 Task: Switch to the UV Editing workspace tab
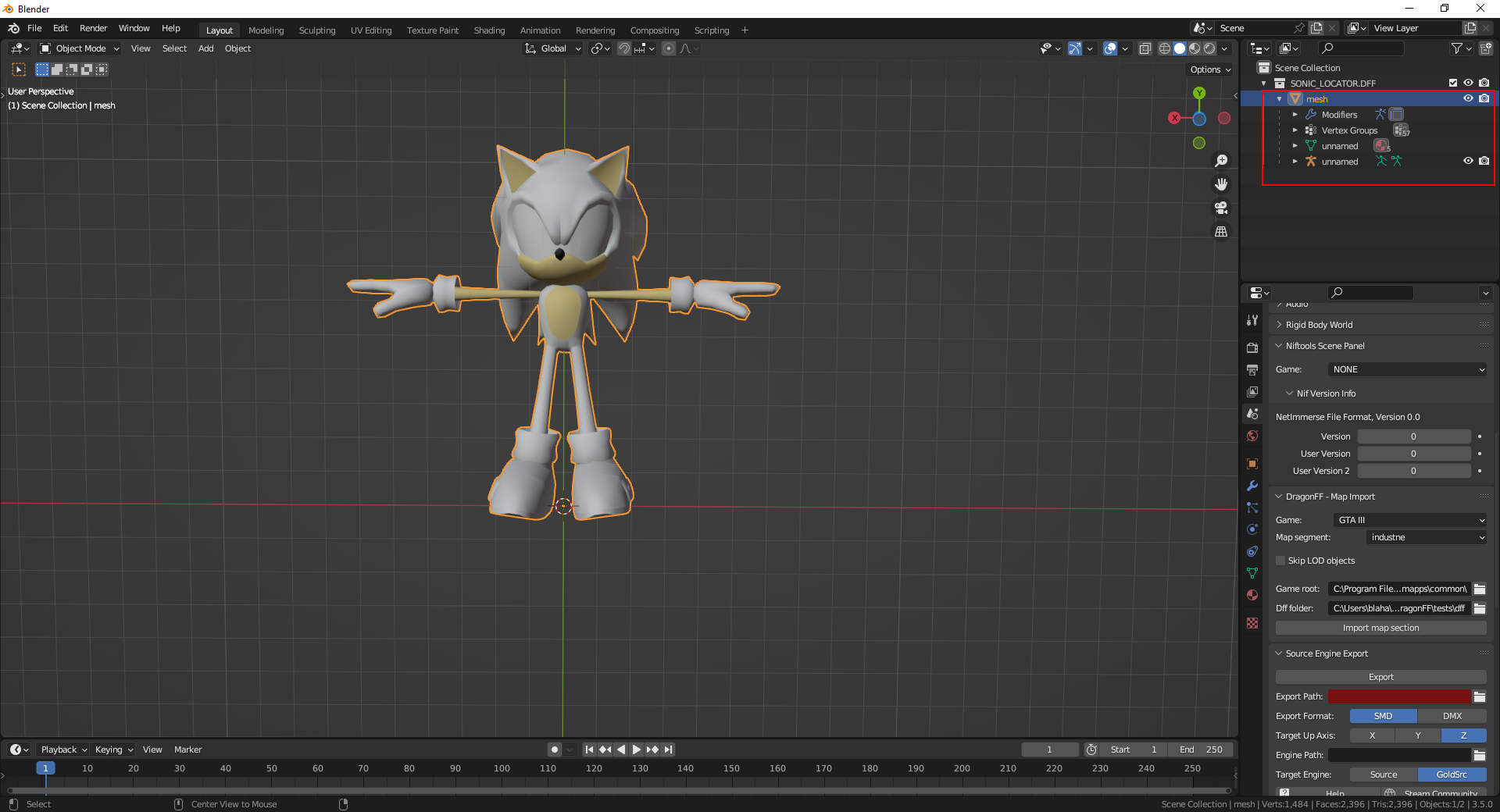(x=371, y=30)
